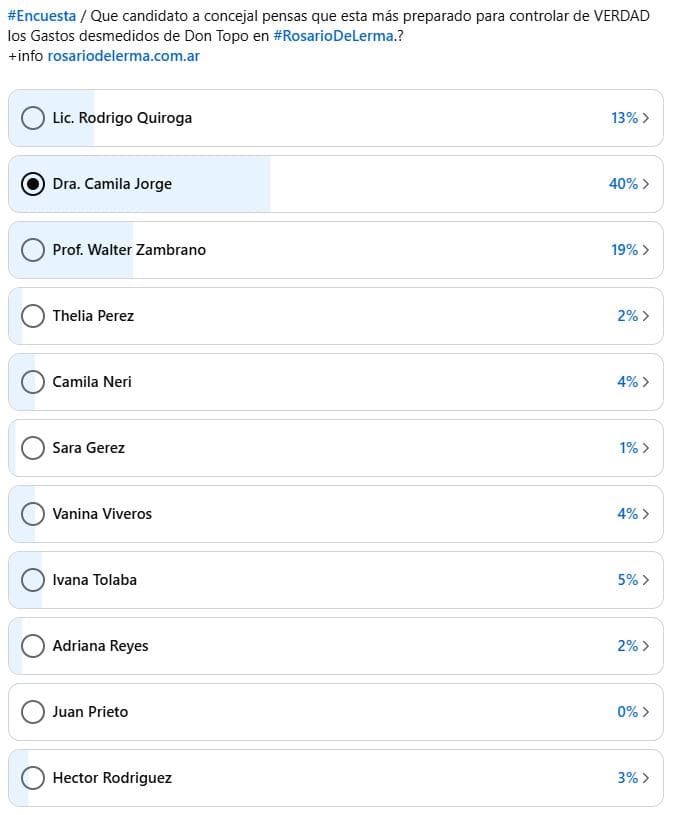The image size is (673, 815).
Task: Open the #Encuesta hashtag link
Action: coord(42,16)
